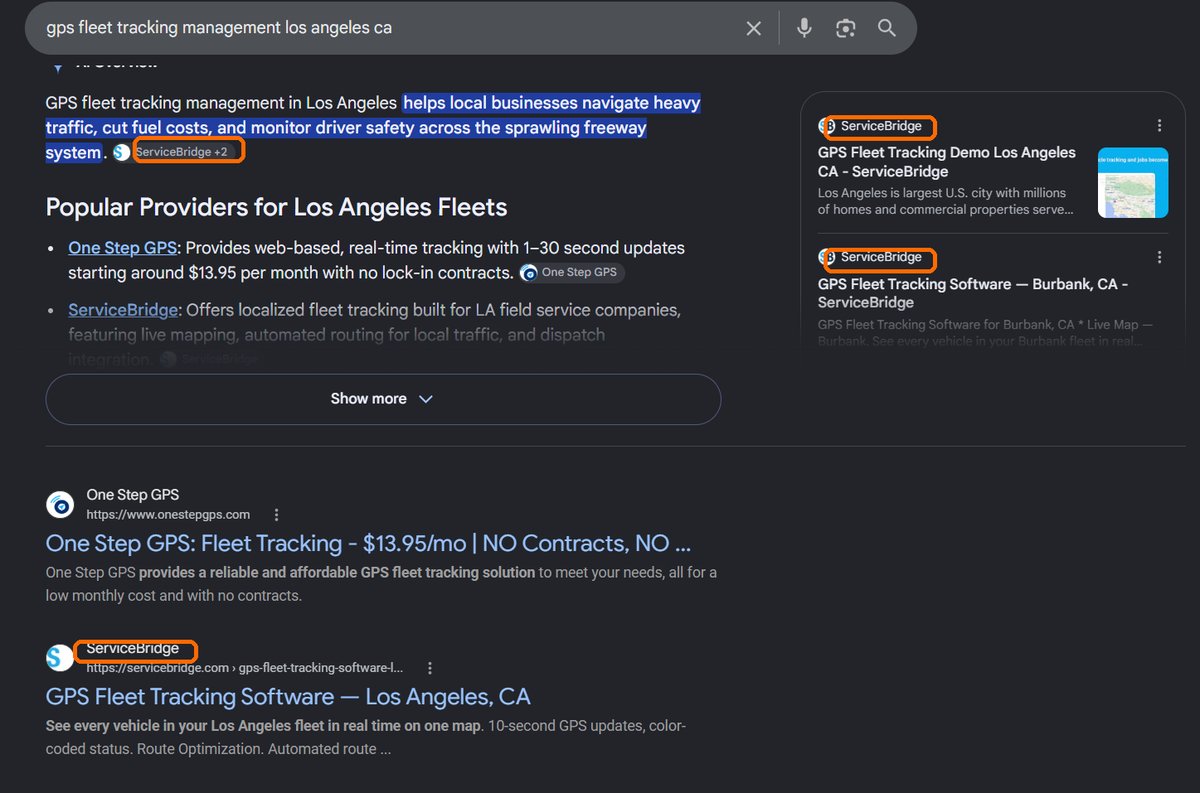This screenshot has width=1200, height=793.
Task: Click the https://www.onestepgps.com URL text
Action: [168, 515]
